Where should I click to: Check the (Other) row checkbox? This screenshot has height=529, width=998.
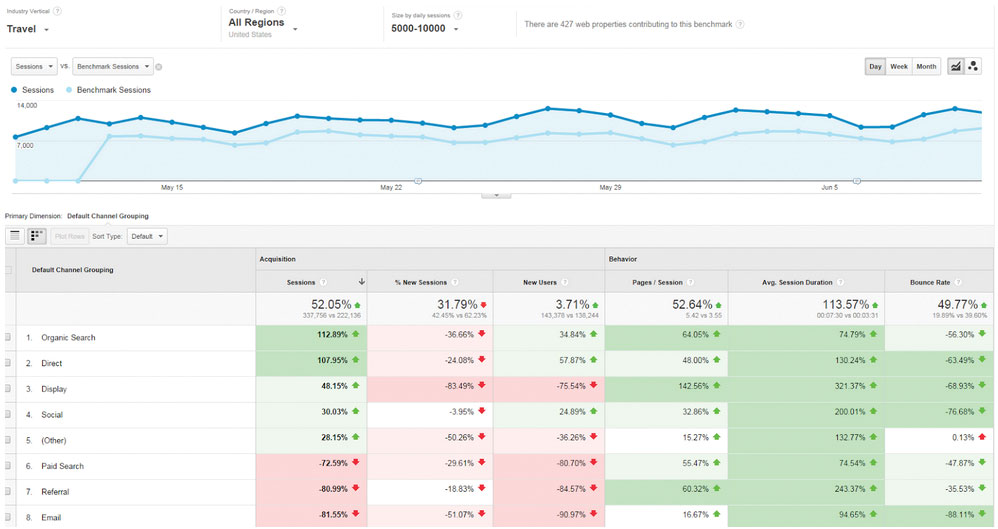pos(8,440)
